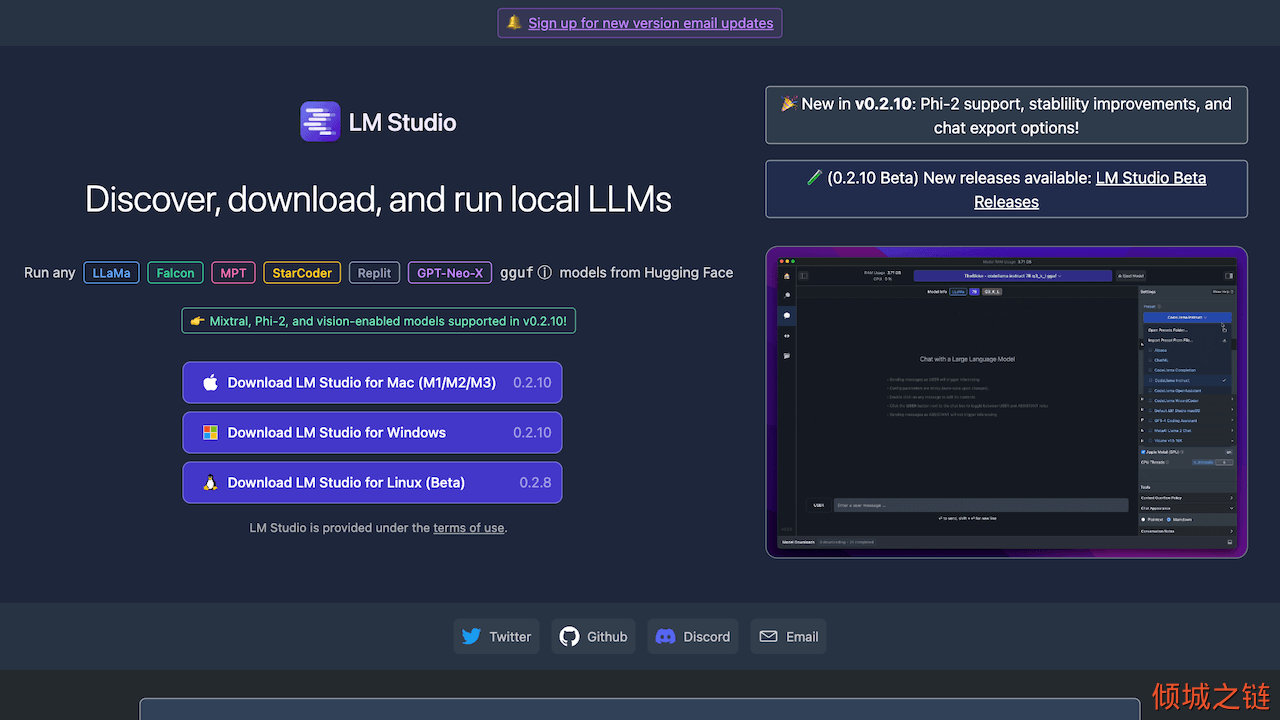Select the GPT-Neo-X model tag
Screen dimensions: 1280x720
(x=450, y=272)
